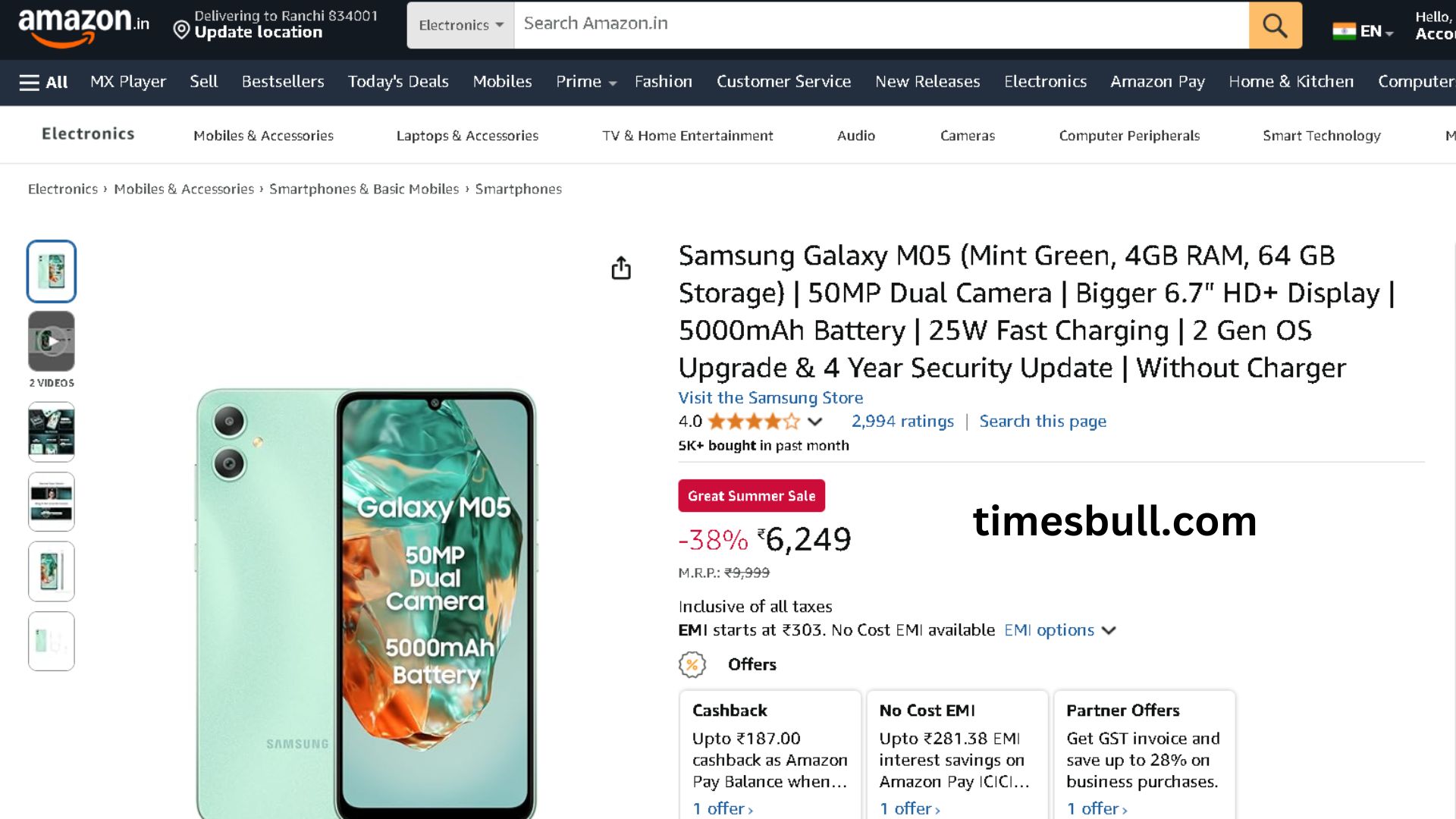This screenshot has height=819, width=1456.
Task: Open Today's Deals in navigation bar
Action: click(398, 82)
